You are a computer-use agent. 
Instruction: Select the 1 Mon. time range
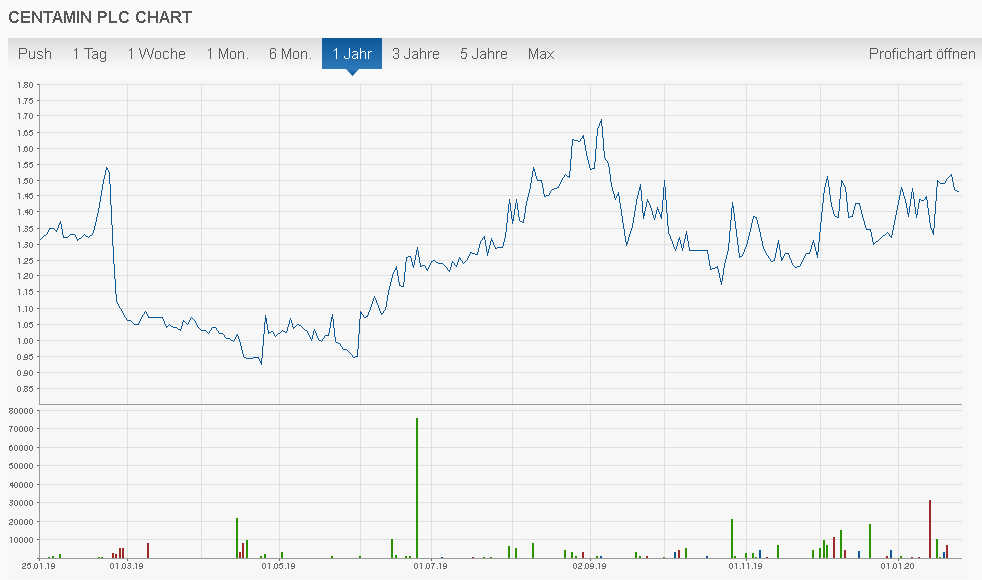click(227, 54)
